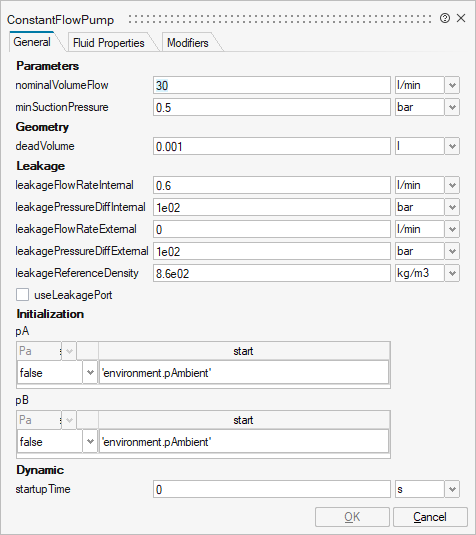Open the nominalVolumeFlow unit dropdown
Viewport: 476px width, 535px height.
click(x=452, y=85)
